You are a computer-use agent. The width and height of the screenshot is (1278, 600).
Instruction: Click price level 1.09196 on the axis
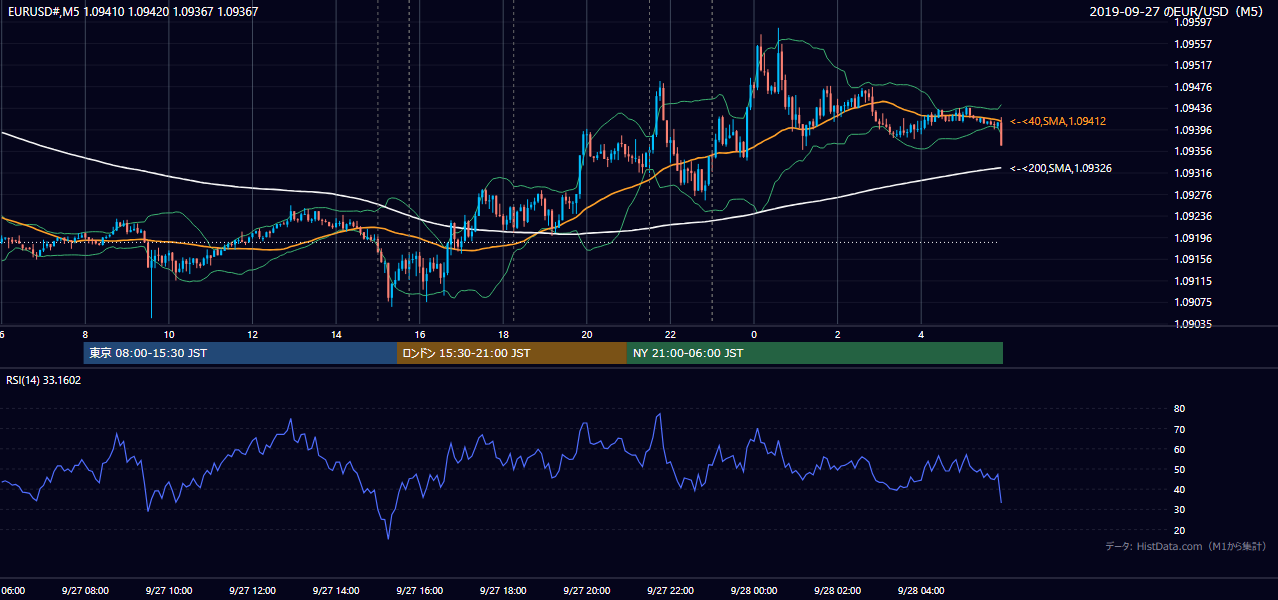1193,238
